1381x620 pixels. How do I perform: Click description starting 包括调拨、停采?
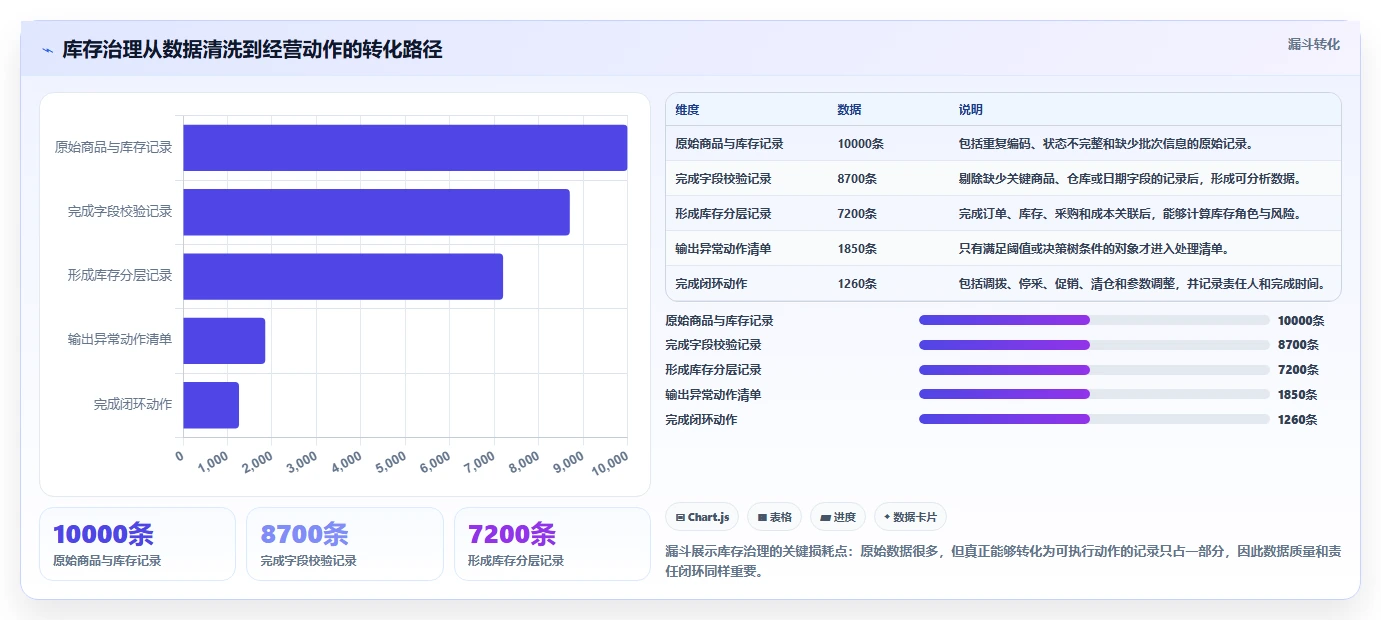tap(1142, 283)
